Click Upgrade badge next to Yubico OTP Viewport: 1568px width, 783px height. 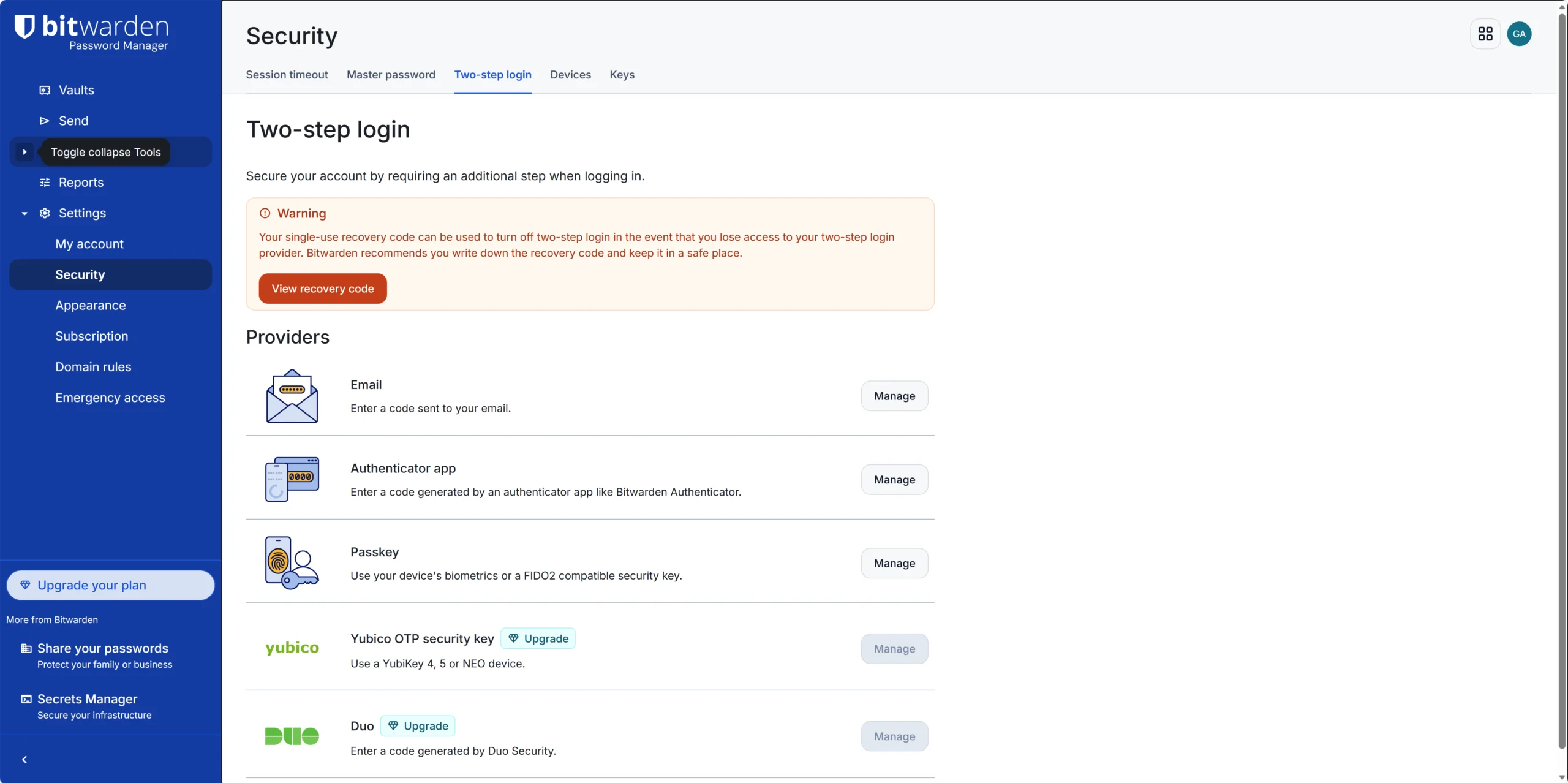click(x=538, y=638)
